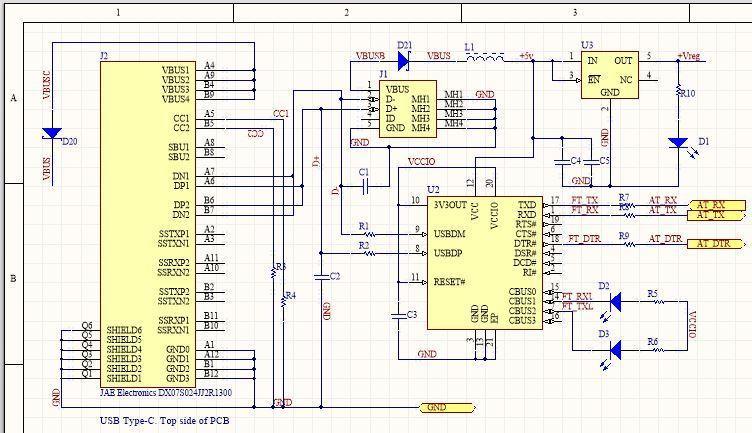The width and height of the screenshot is (752, 433).
Task: Select resistor R10 above D1
Action: (x=678, y=90)
